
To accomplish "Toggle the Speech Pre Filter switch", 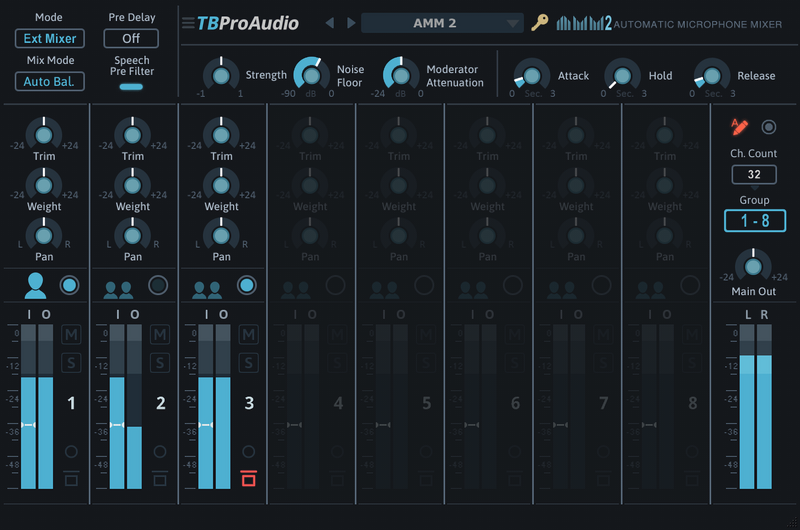I will pyautogui.click(x=131, y=87).
